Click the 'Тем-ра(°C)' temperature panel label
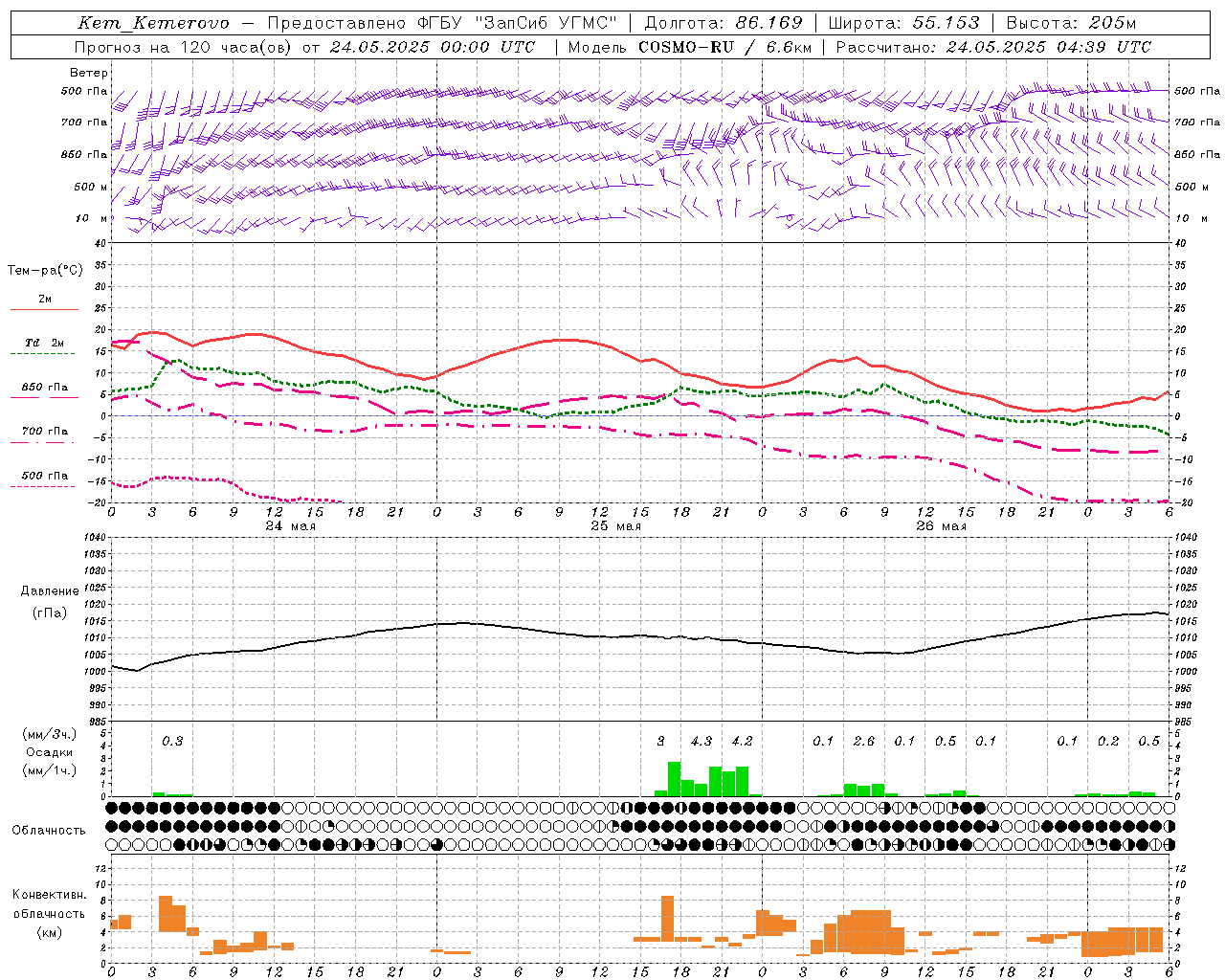The image size is (1225, 980). [45, 271]
